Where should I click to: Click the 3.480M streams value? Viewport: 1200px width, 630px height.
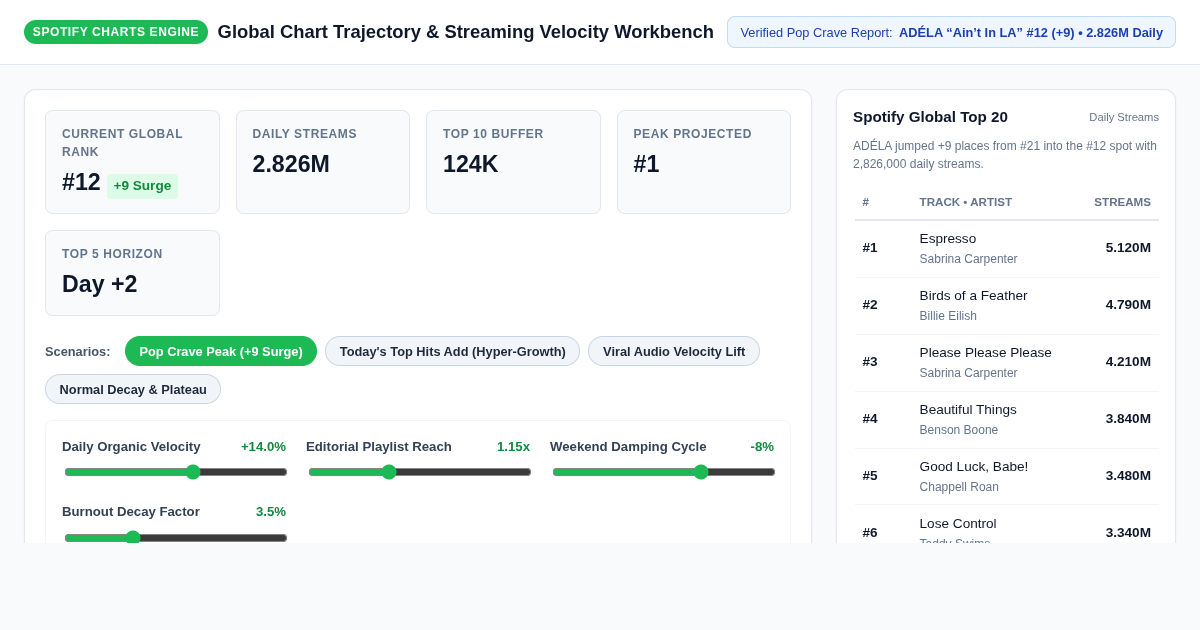click(x=1128, y=476)
